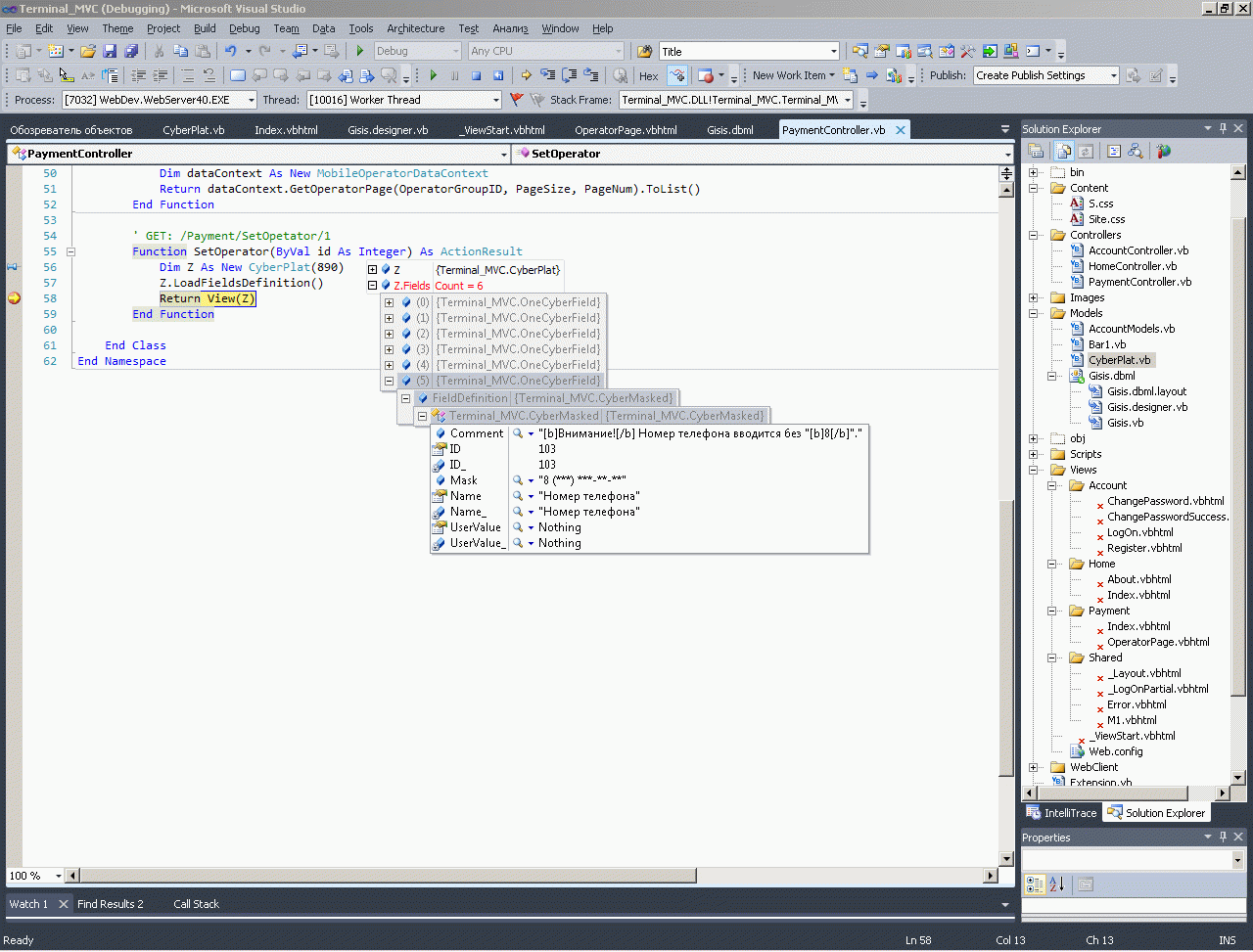Open the Debug menu
The height and width of the screenshot is (952, 1253).
click(244, 28)
